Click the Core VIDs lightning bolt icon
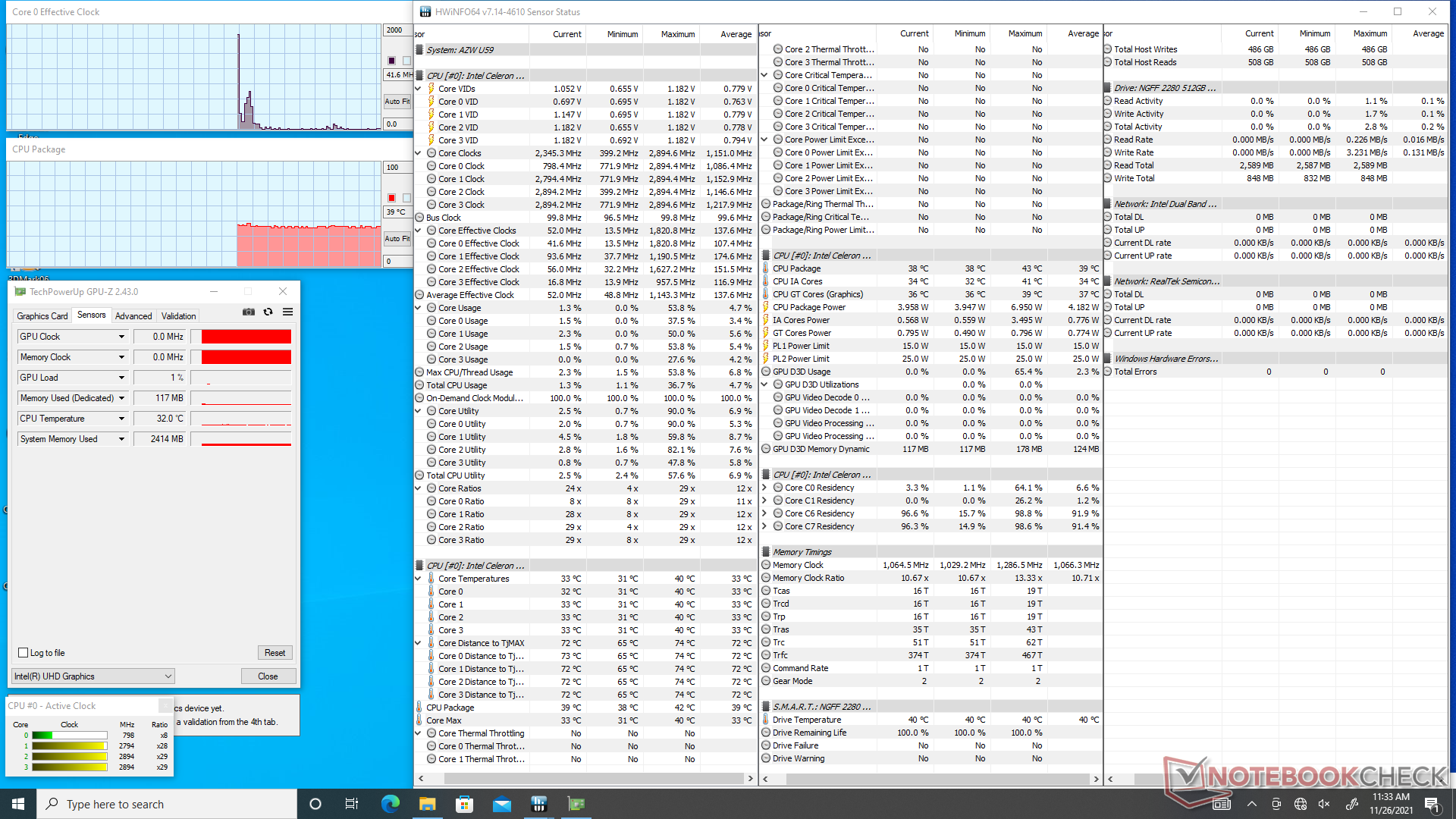 431,89
